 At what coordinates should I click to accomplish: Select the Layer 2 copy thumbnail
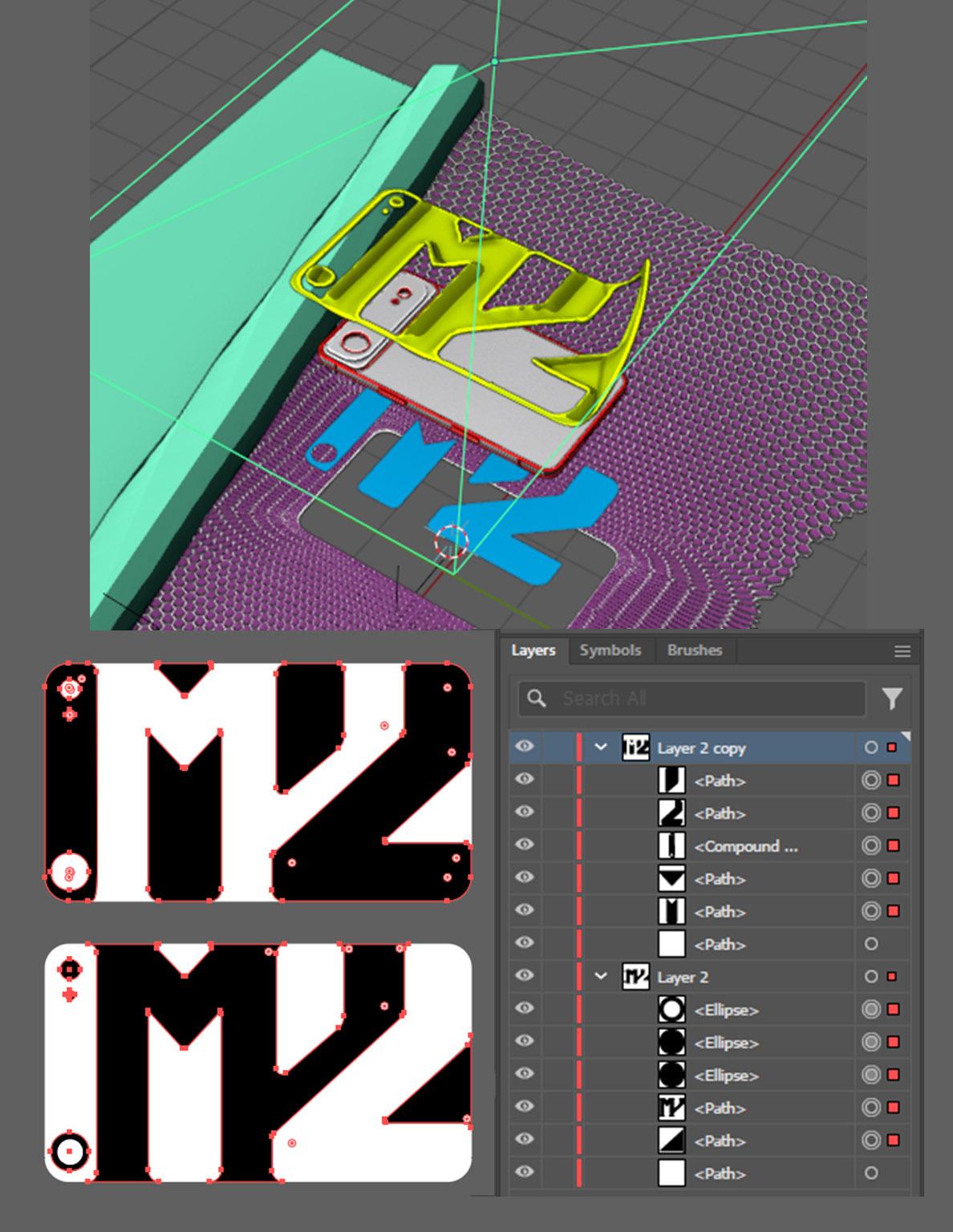(x=635, y=748)
